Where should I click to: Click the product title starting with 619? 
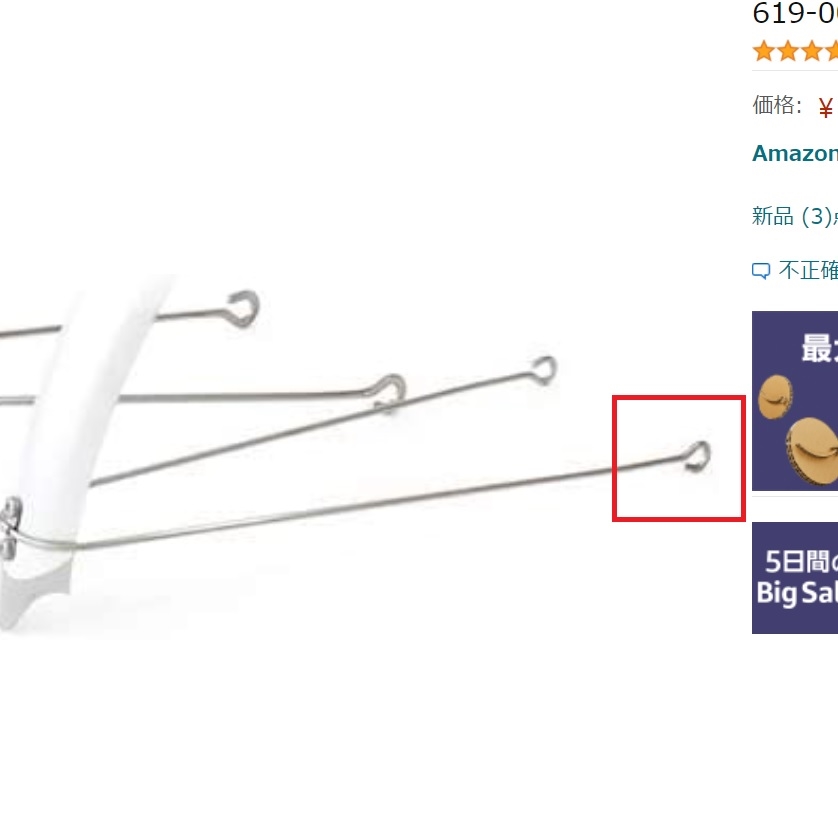pos(795,13)
